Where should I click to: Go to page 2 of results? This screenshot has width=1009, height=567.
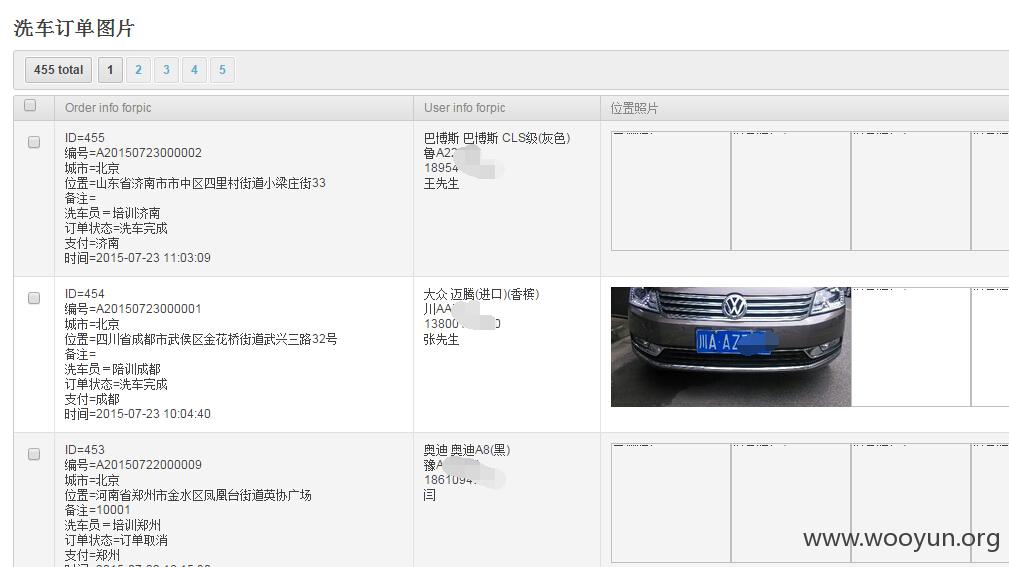pyautogui.click(x=138, y=70)
